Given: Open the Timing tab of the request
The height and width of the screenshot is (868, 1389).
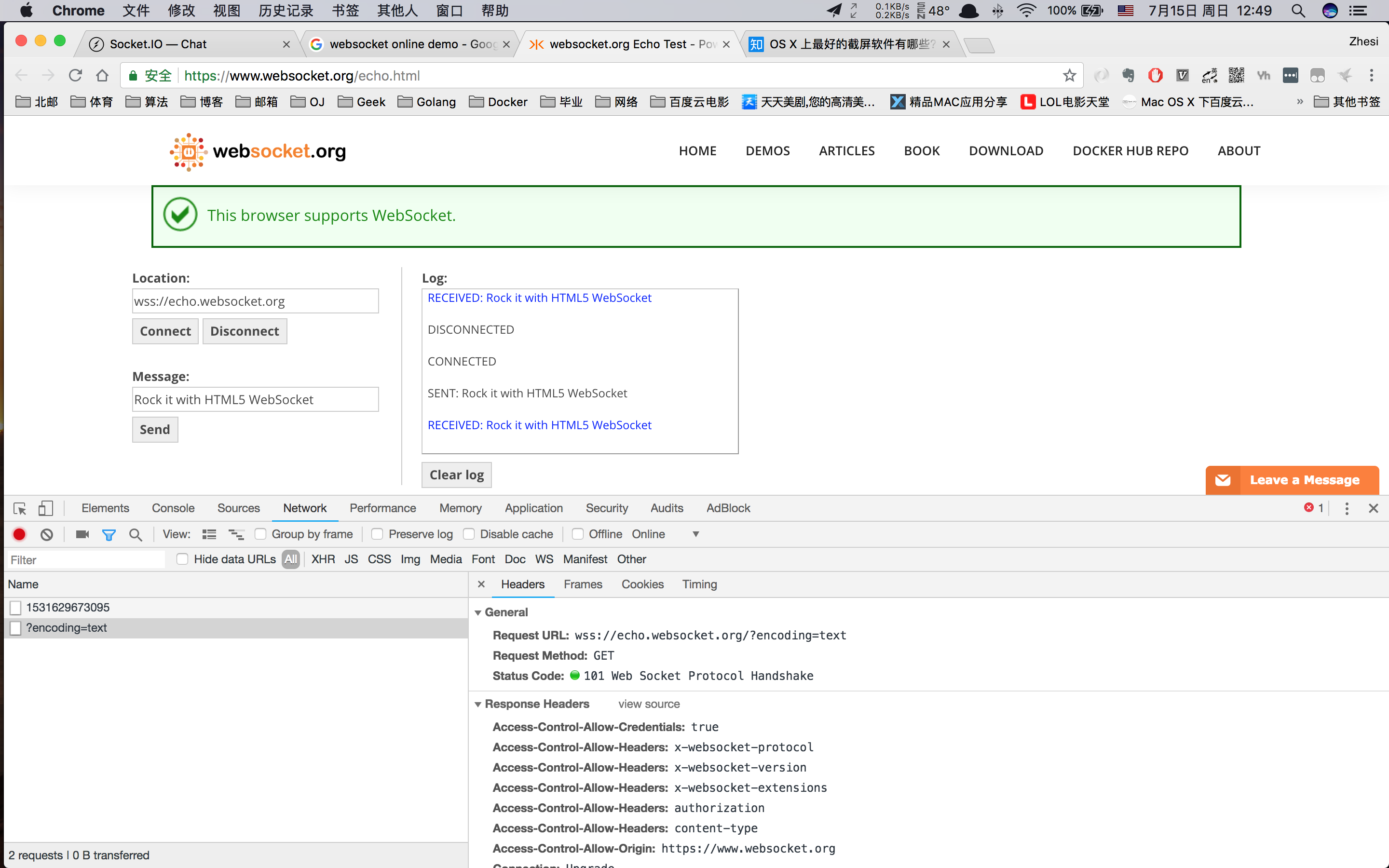Looking at the screenshot, I should coord(700,584).
